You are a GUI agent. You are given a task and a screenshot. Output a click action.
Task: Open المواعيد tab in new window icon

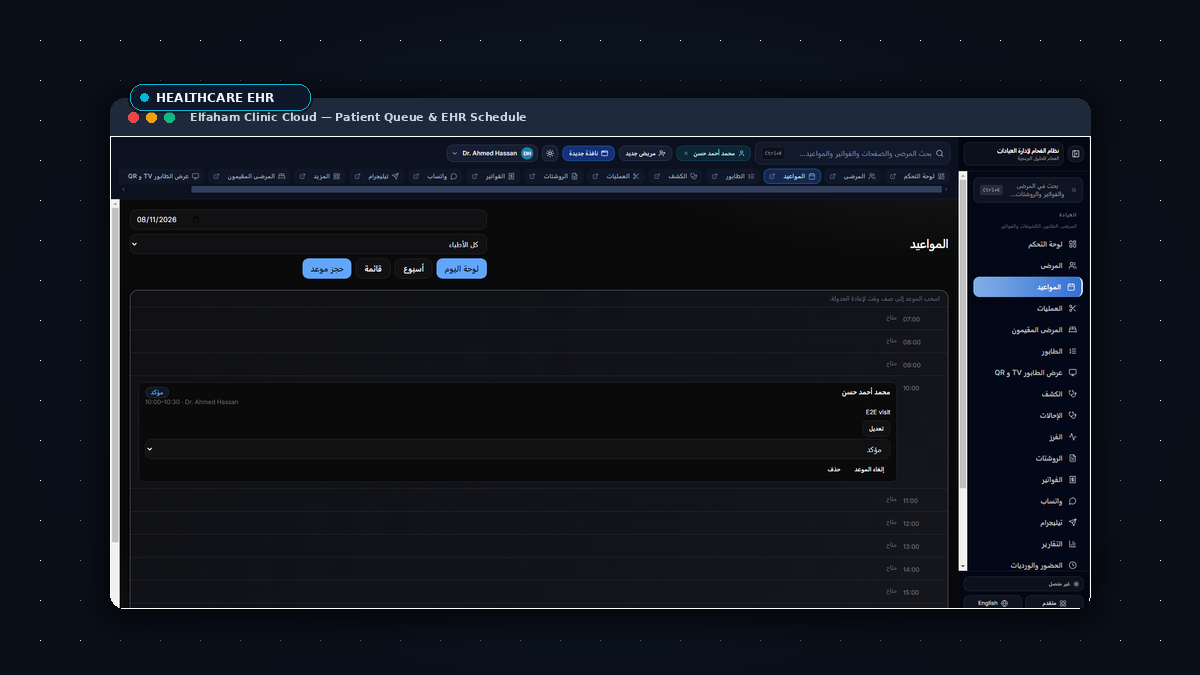pos(772,176)
